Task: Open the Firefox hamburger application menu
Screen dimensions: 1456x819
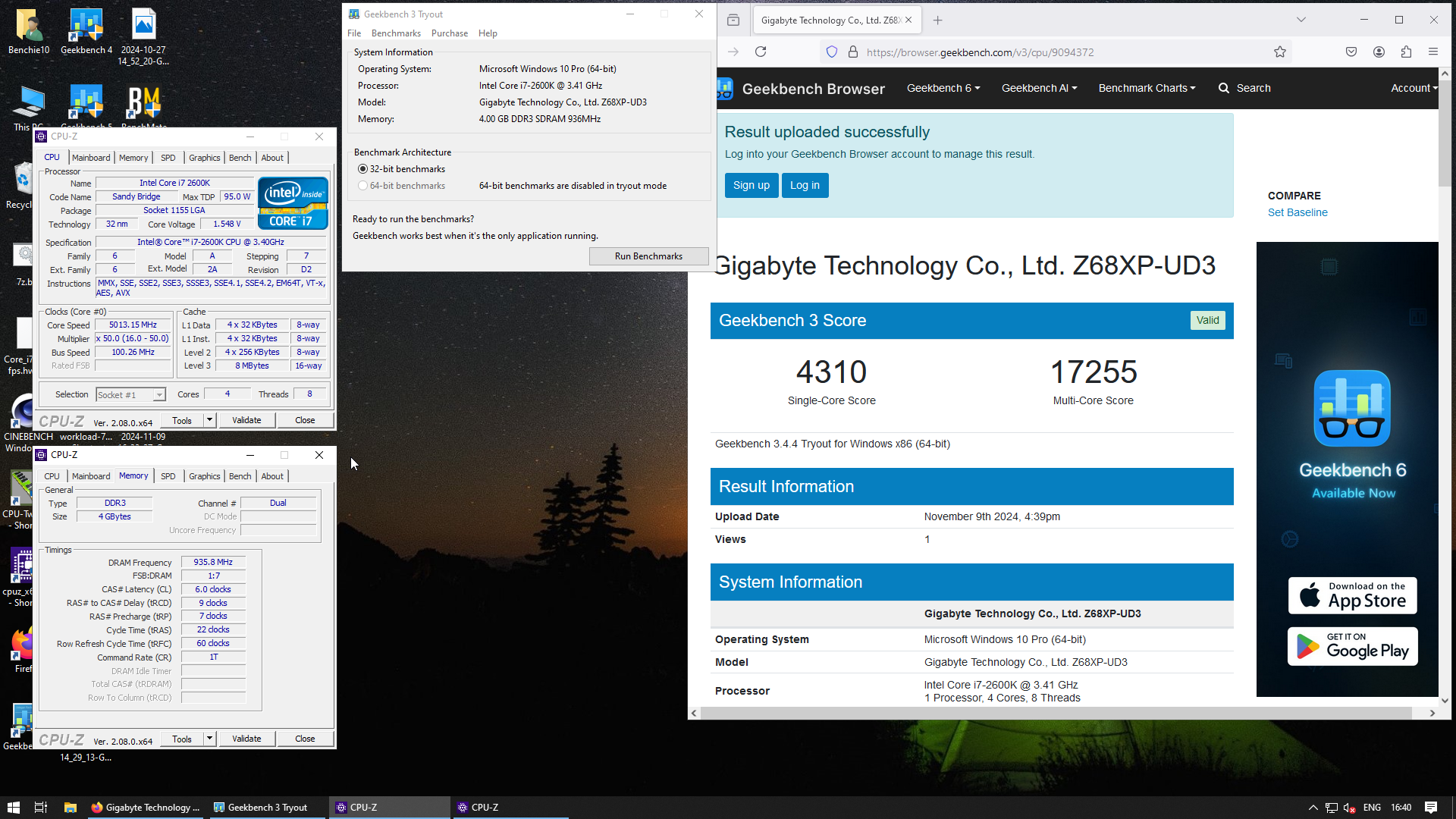Action: tap(1433, 52)
